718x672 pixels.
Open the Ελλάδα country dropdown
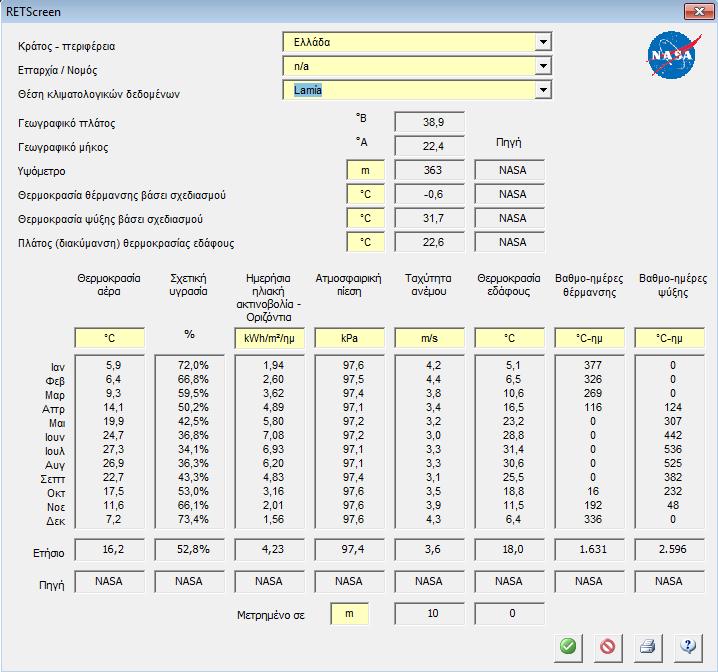[543, 42]
